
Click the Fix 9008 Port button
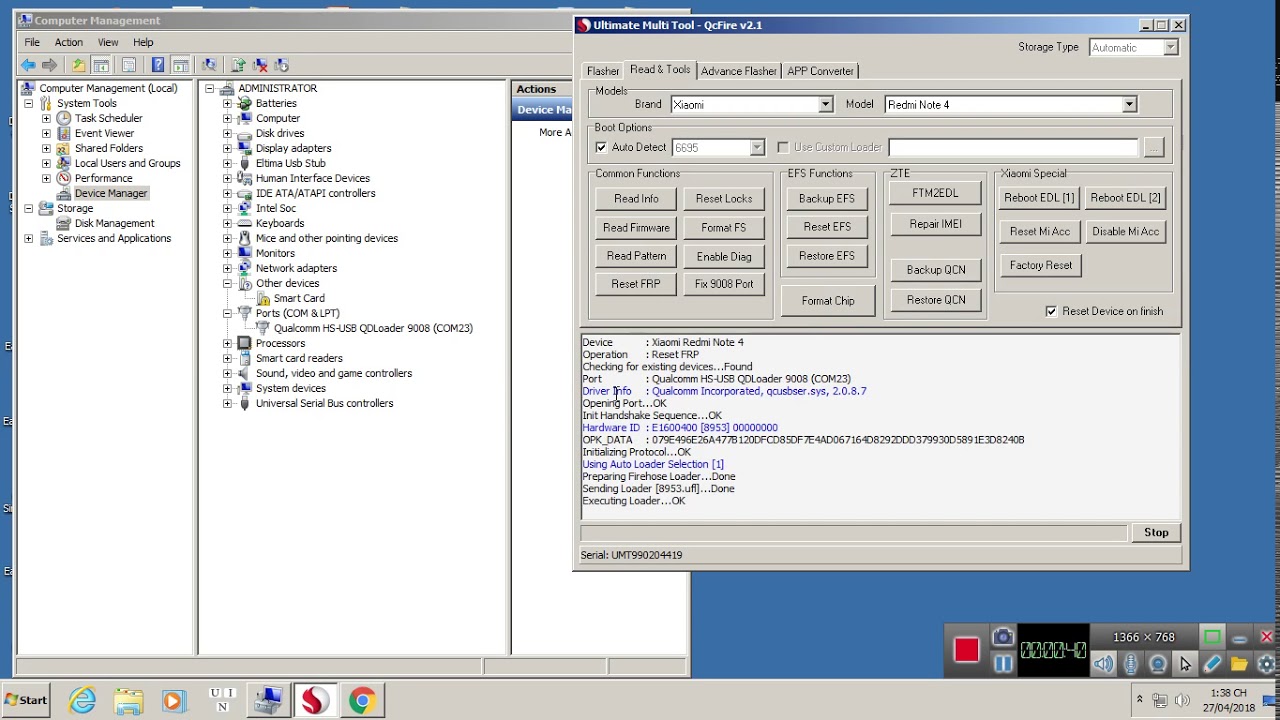point(724,284)
